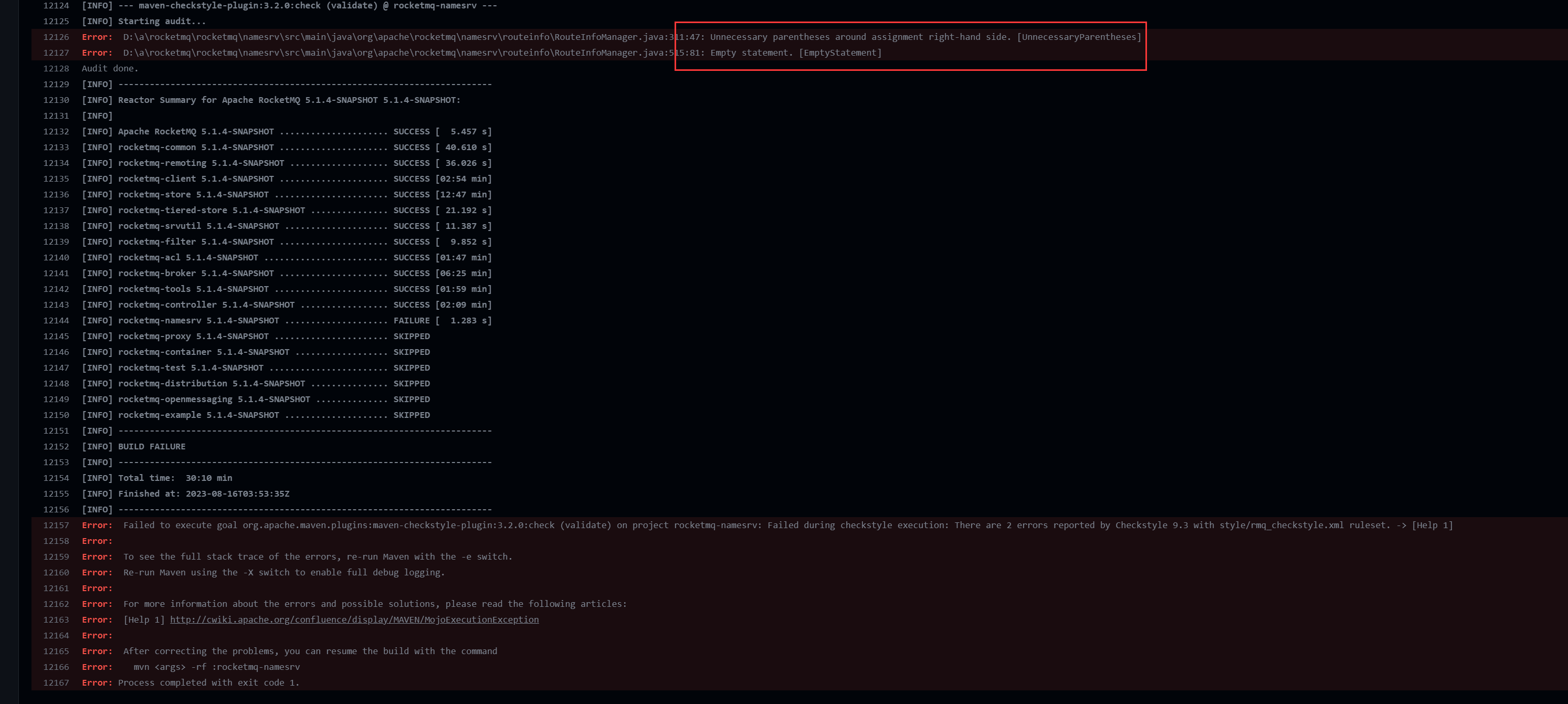
Task: Click line number 12144
Action: tap(56, 320)
